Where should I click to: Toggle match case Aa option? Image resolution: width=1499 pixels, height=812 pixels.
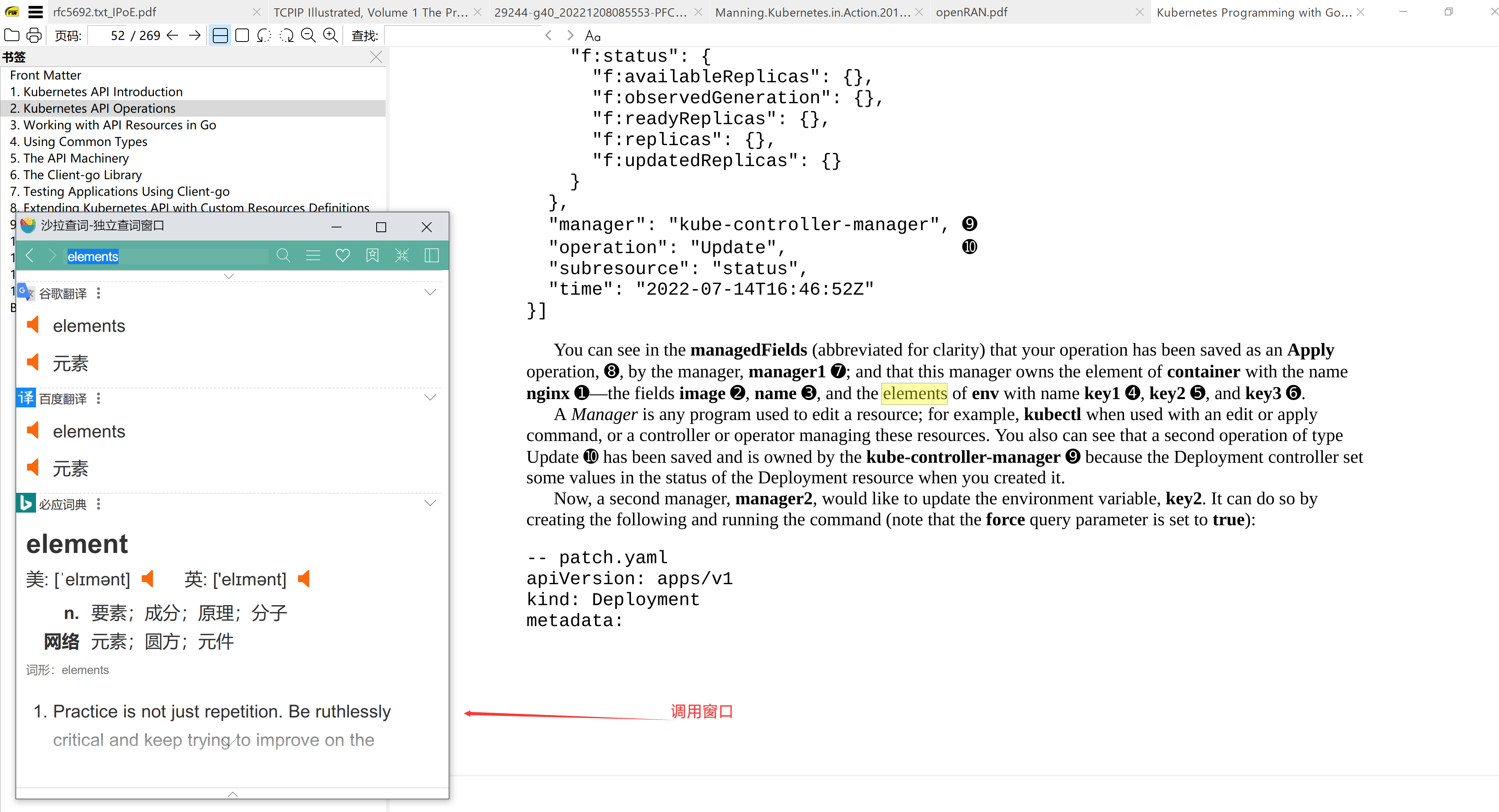coord(592,36)
